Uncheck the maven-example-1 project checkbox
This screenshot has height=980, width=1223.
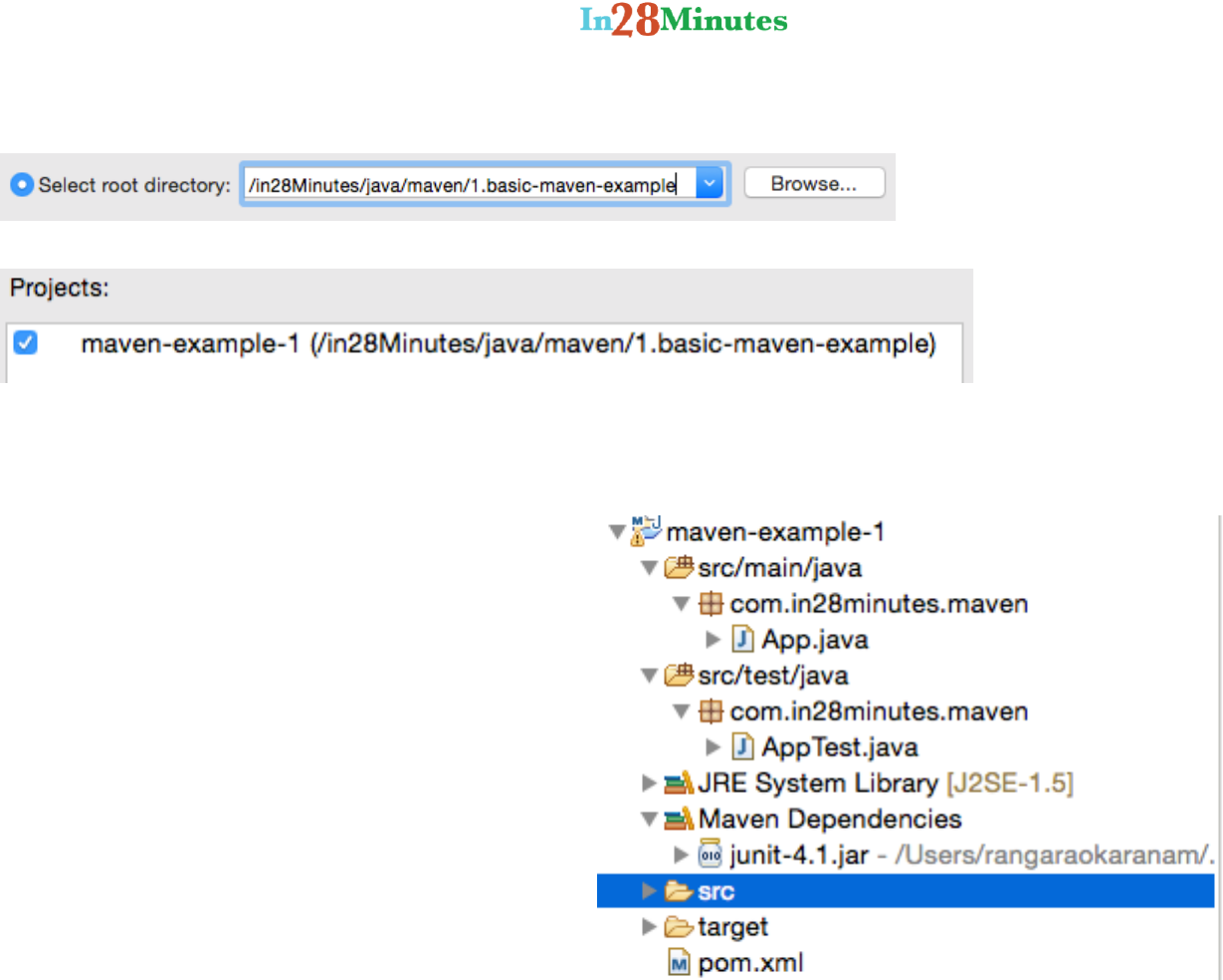[x=26, y=344]
